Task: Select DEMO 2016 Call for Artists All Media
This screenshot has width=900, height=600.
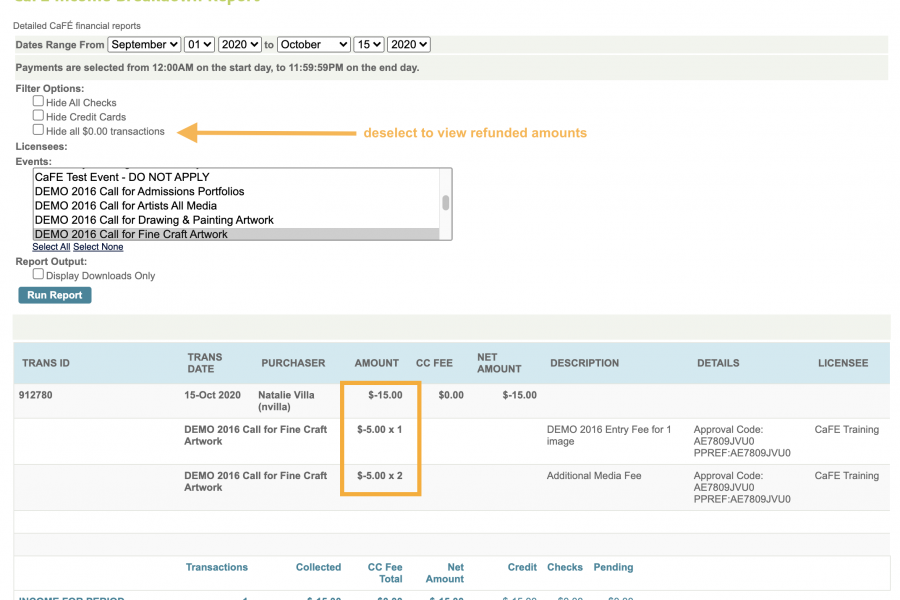Action: point(236,206)
